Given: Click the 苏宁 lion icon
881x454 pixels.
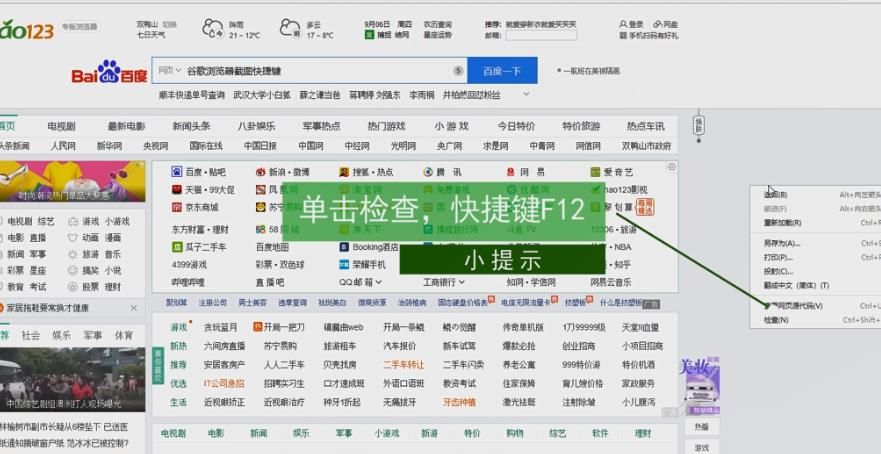Looking at the screenshot, I should (x=260, y=207).
